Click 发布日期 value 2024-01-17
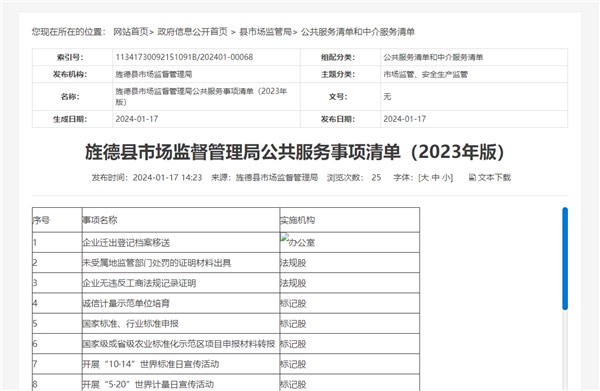This screenshot has height=391, width=600. [x=404, y=119]
